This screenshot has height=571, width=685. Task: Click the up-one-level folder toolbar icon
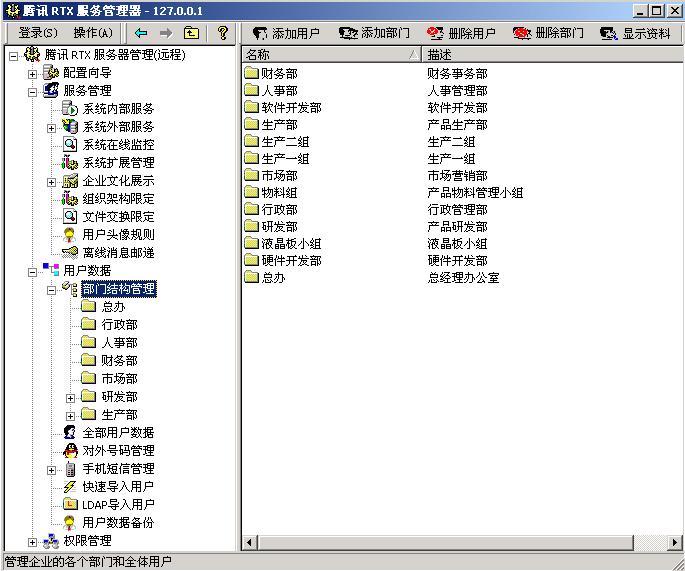191,33
